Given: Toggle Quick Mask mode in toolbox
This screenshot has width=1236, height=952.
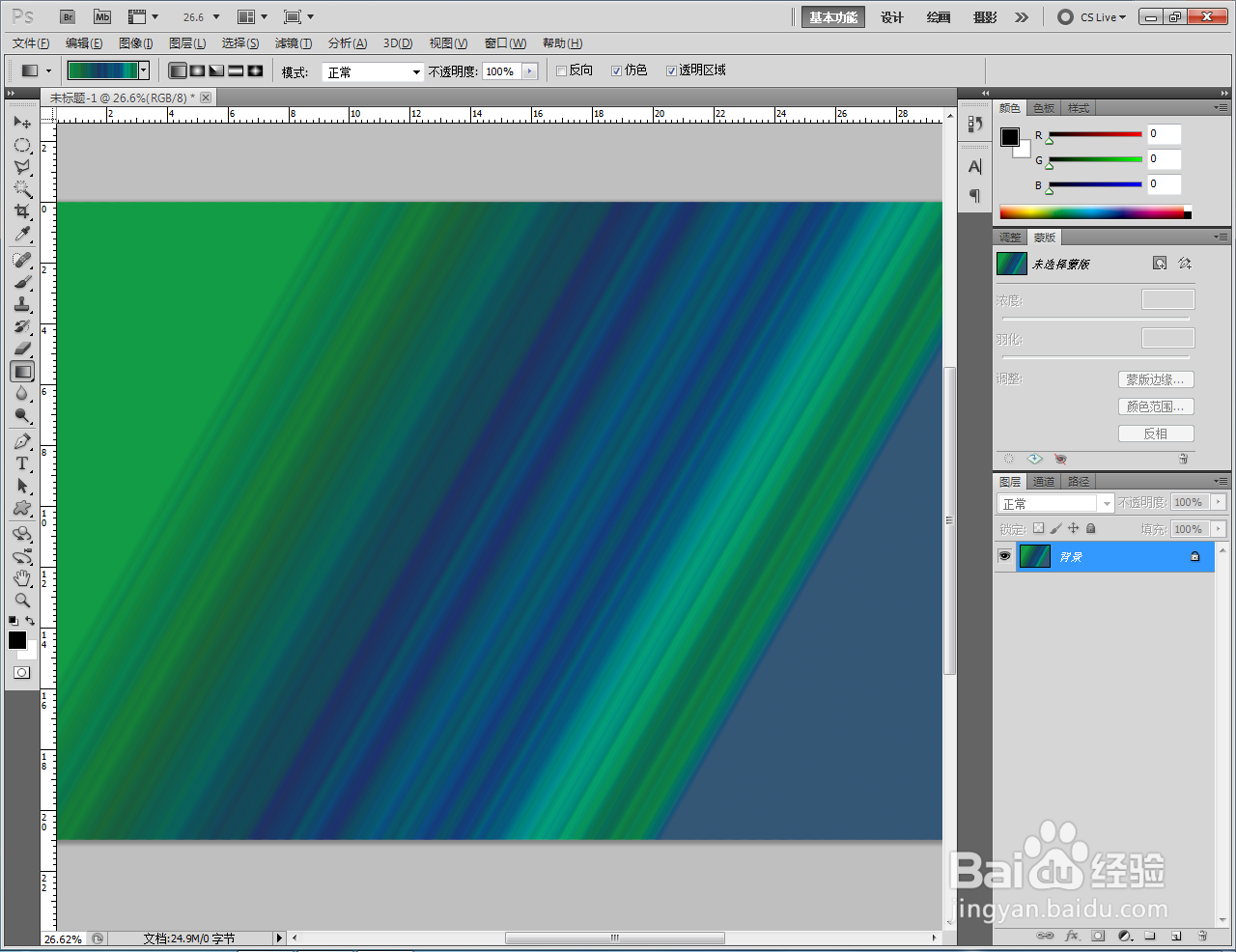Looking at the screenshot, I should pos(22,672).
